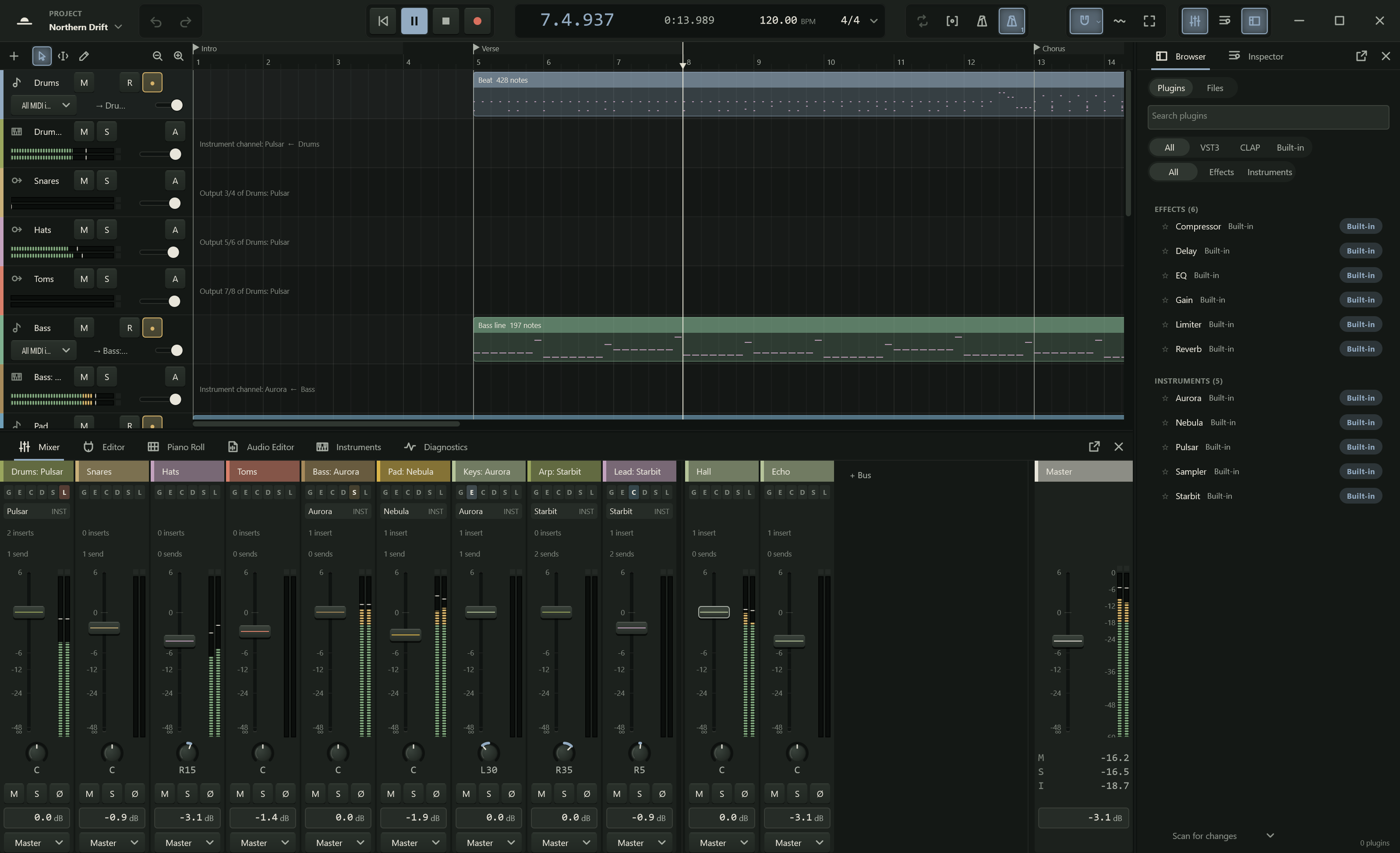Add a new track with plus icon
Screen dimensions: 1400x853
click(x=14, y=56)
